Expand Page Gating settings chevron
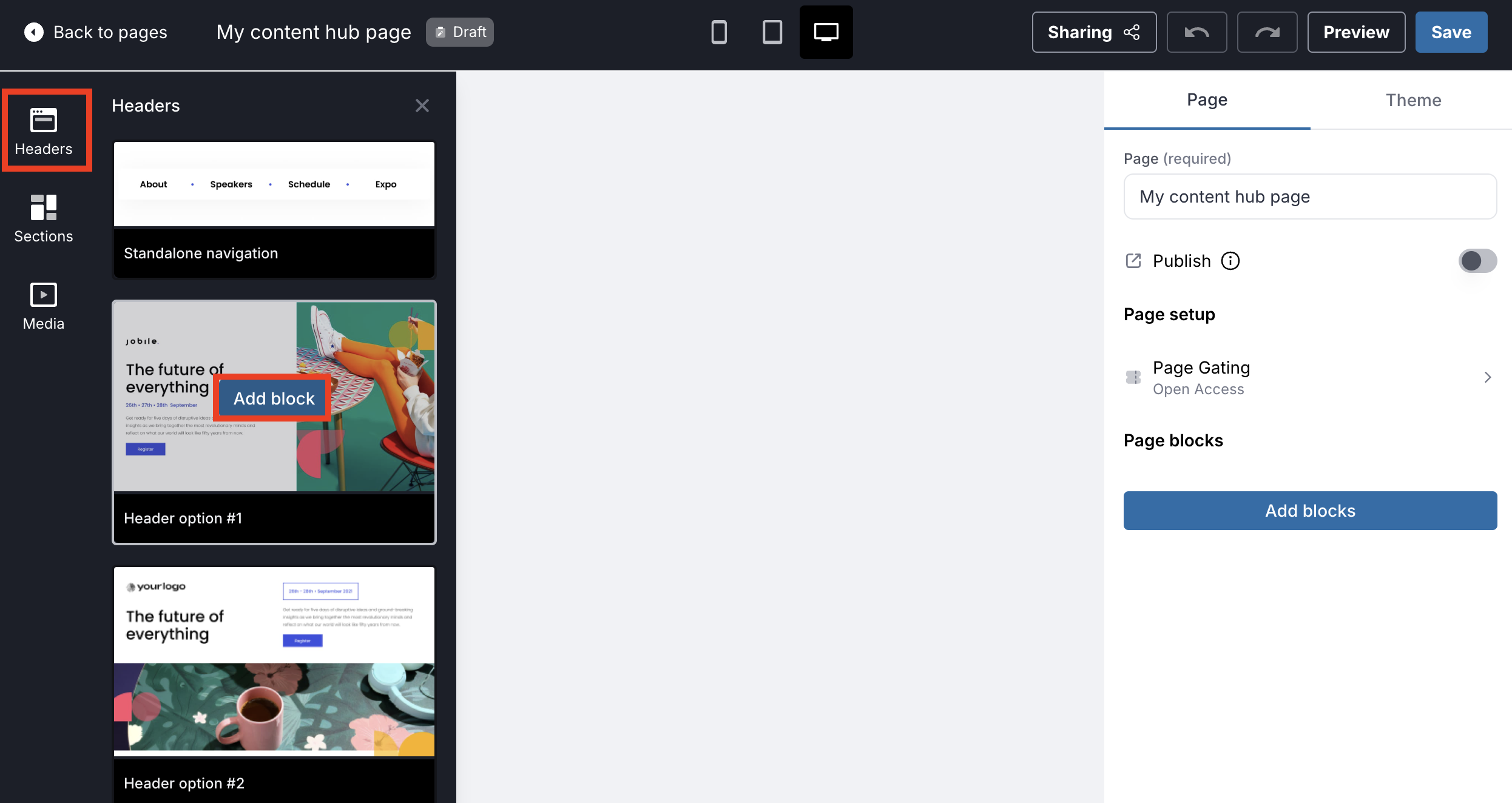Screen dimensions: 1512x803 (x=1488, y=377)
